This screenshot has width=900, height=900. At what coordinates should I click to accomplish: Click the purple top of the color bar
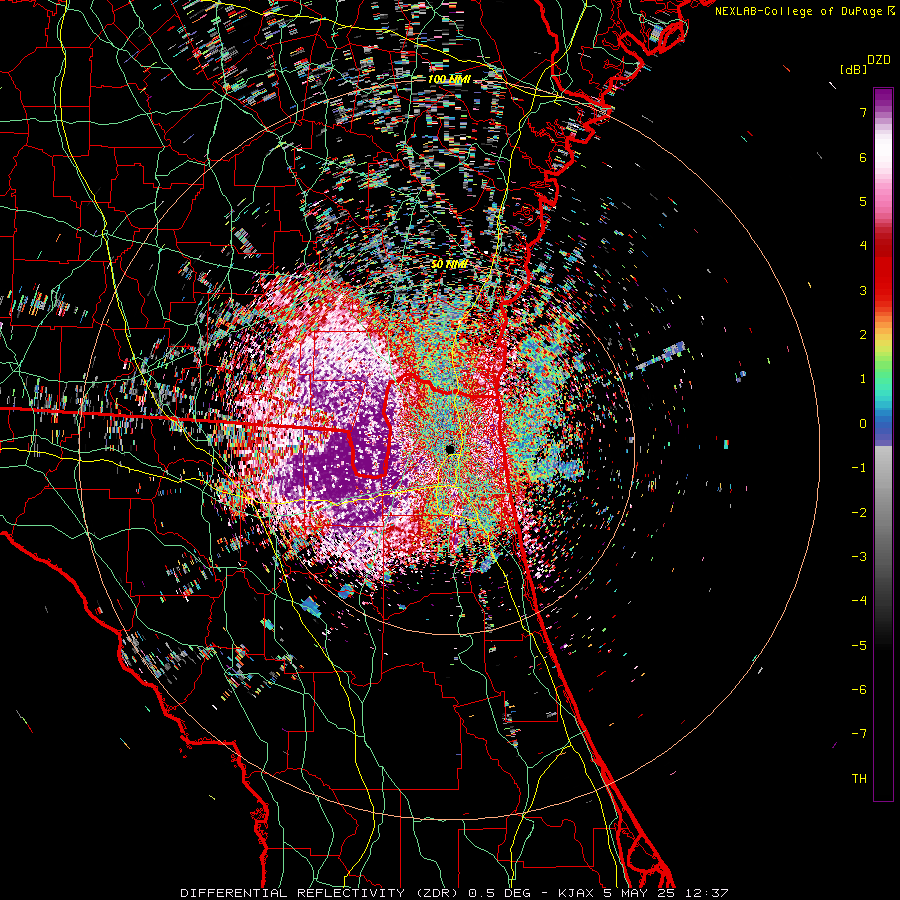click(883, 99)
